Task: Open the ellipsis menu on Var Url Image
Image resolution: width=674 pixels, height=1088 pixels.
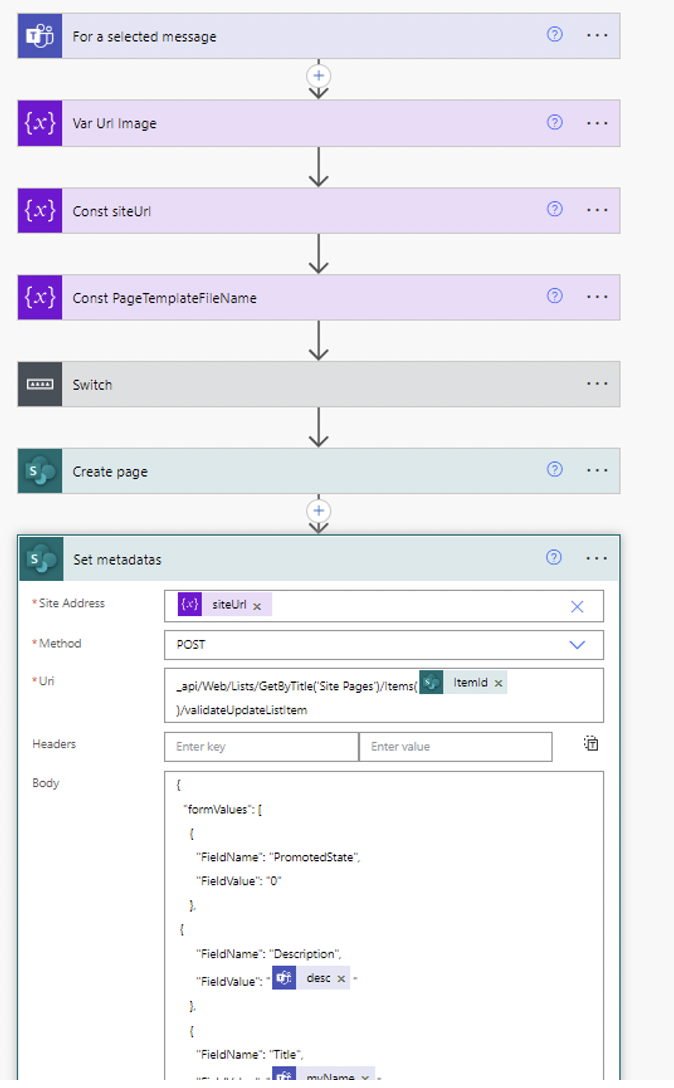Action: click(x=597, y=122)
